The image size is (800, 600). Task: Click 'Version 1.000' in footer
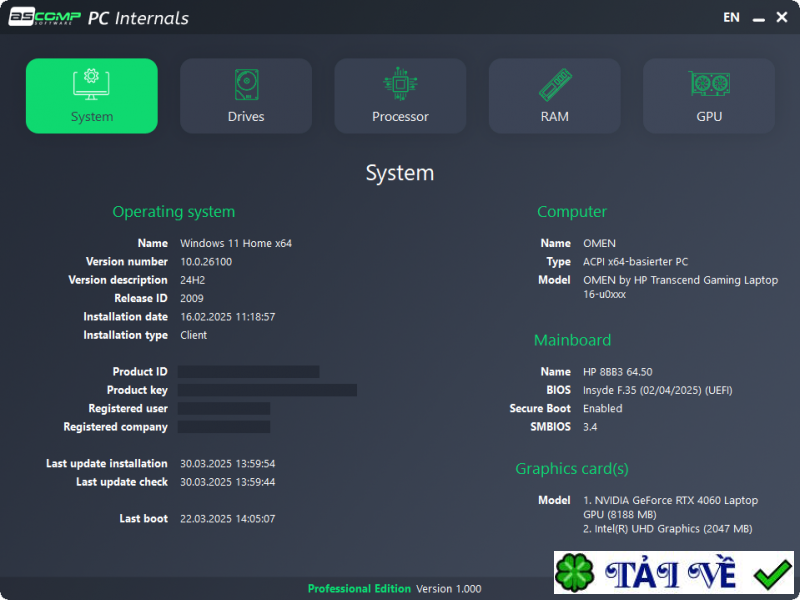pos(449,589)
